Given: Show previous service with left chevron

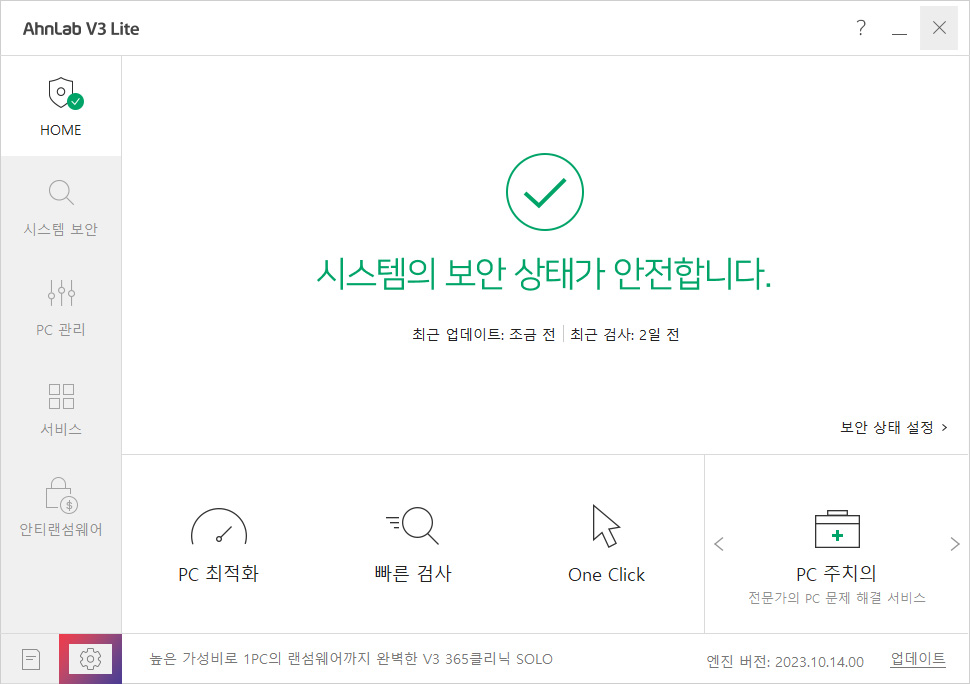Looking at the screenshot, I should pyautogui.click(x=719, y=544).
